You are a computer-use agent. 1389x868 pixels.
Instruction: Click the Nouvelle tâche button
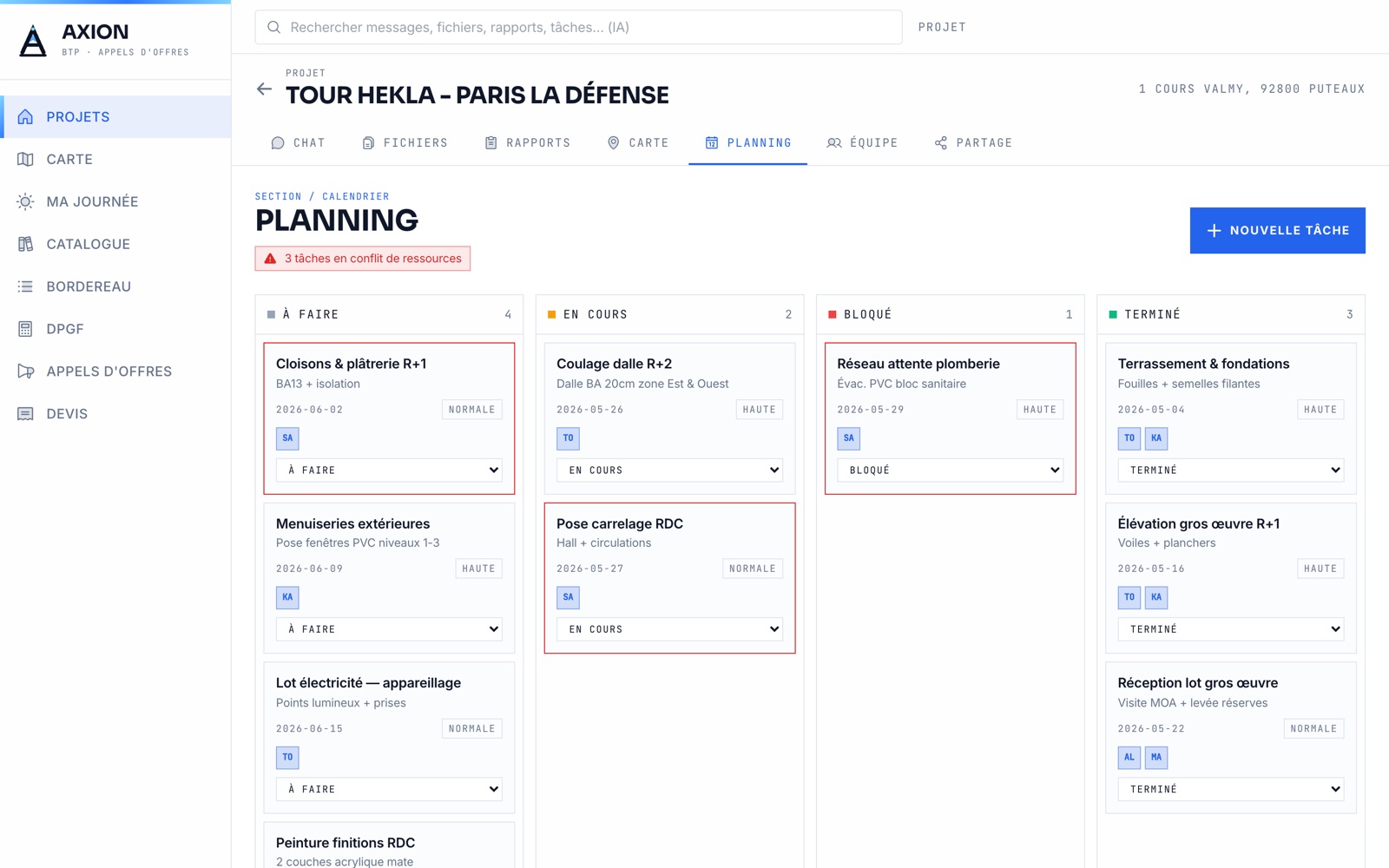1277,231
